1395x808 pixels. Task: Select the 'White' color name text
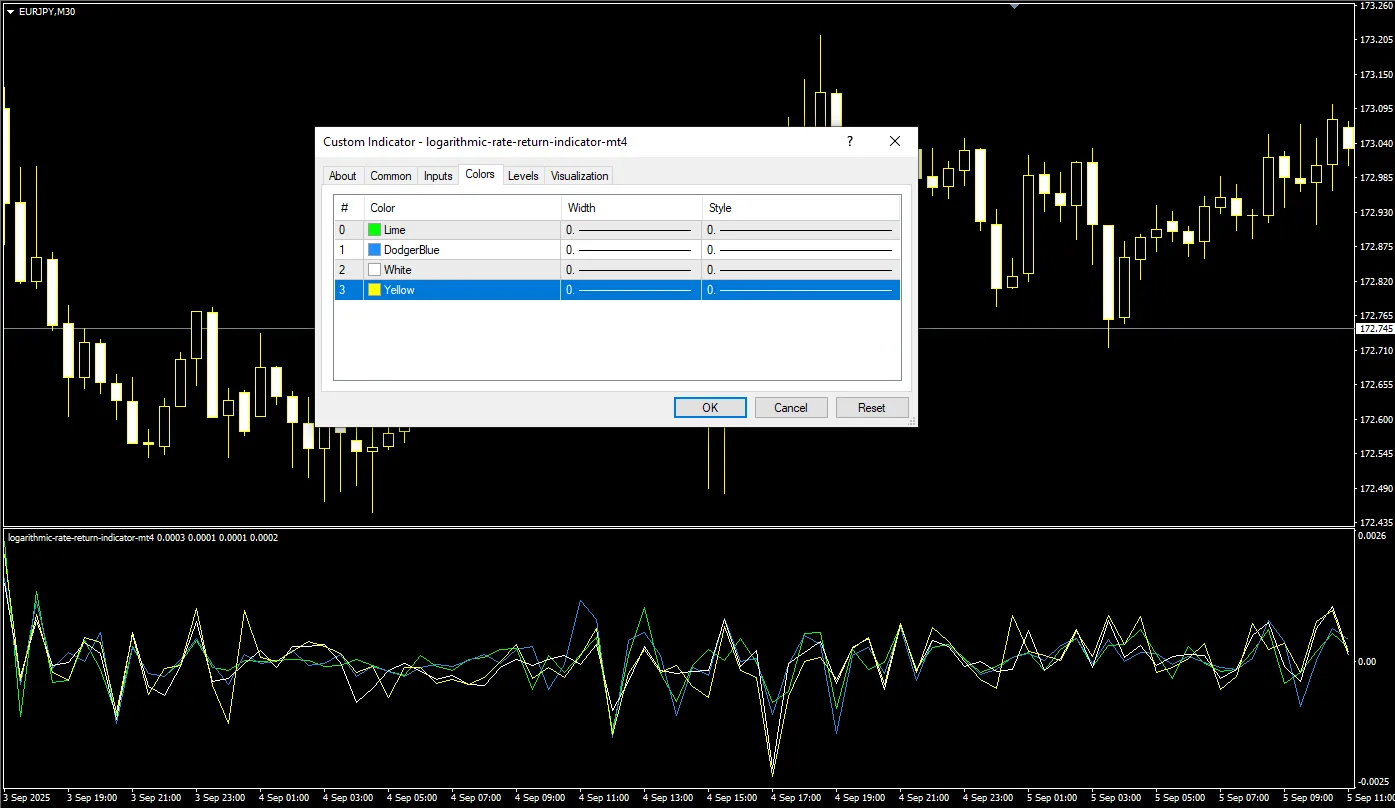point(398,270)
